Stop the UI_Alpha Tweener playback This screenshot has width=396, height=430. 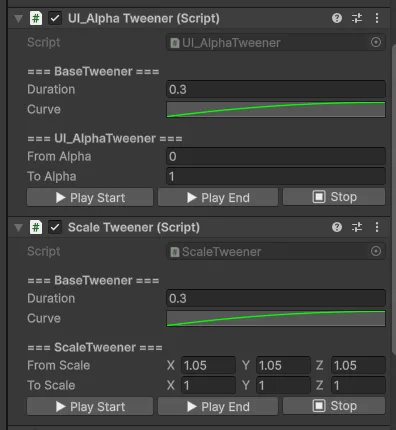point(334,197)
